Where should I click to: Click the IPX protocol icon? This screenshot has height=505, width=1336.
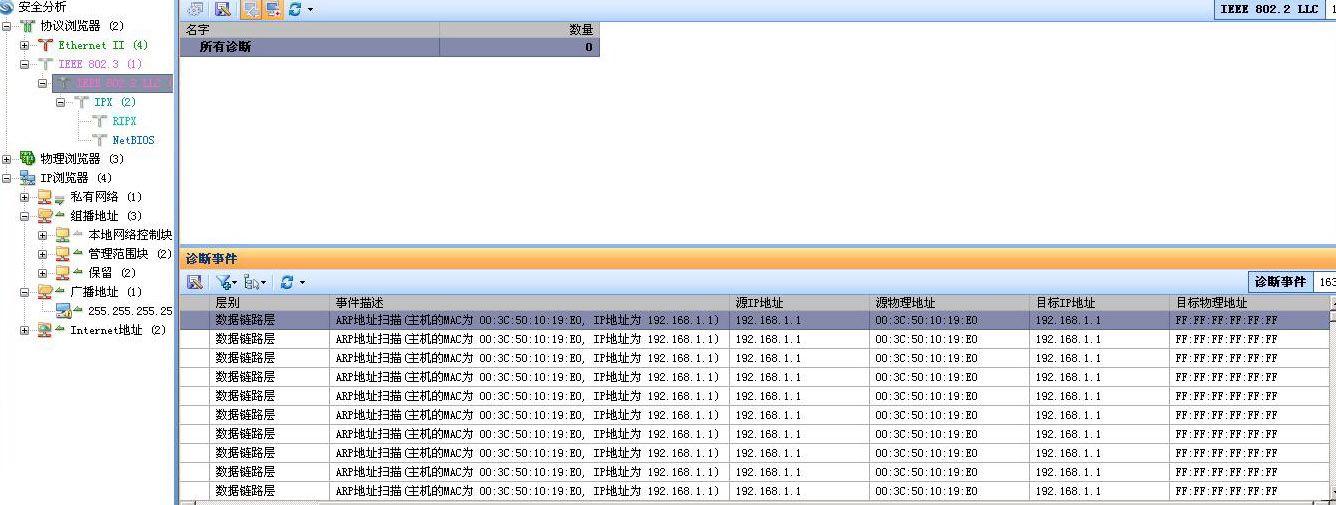(81, 102)
